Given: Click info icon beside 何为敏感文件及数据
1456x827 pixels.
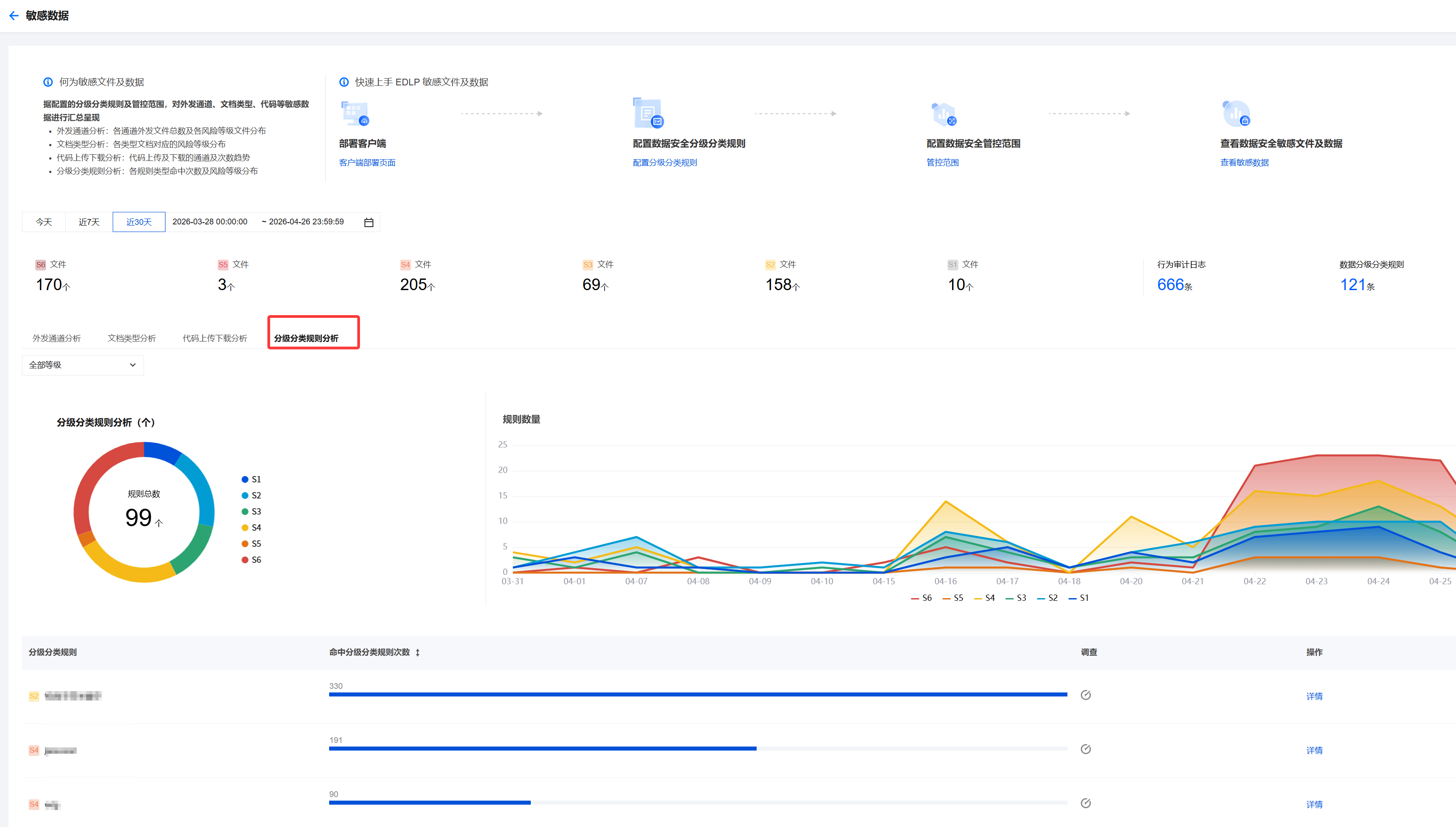Looking at the screenshot, I should pyautogui.click(x=48, y=82).
